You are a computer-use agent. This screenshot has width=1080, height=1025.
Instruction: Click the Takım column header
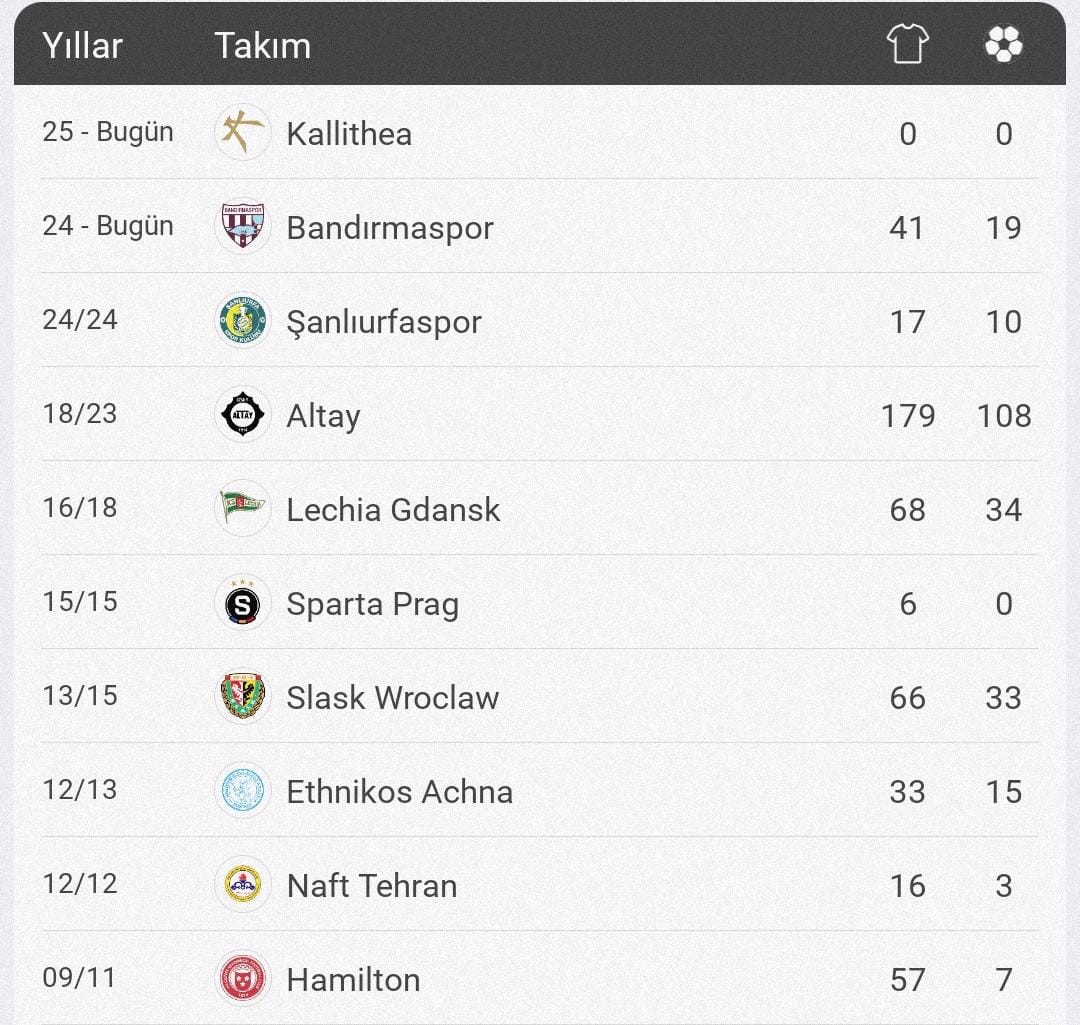[262, 45]
